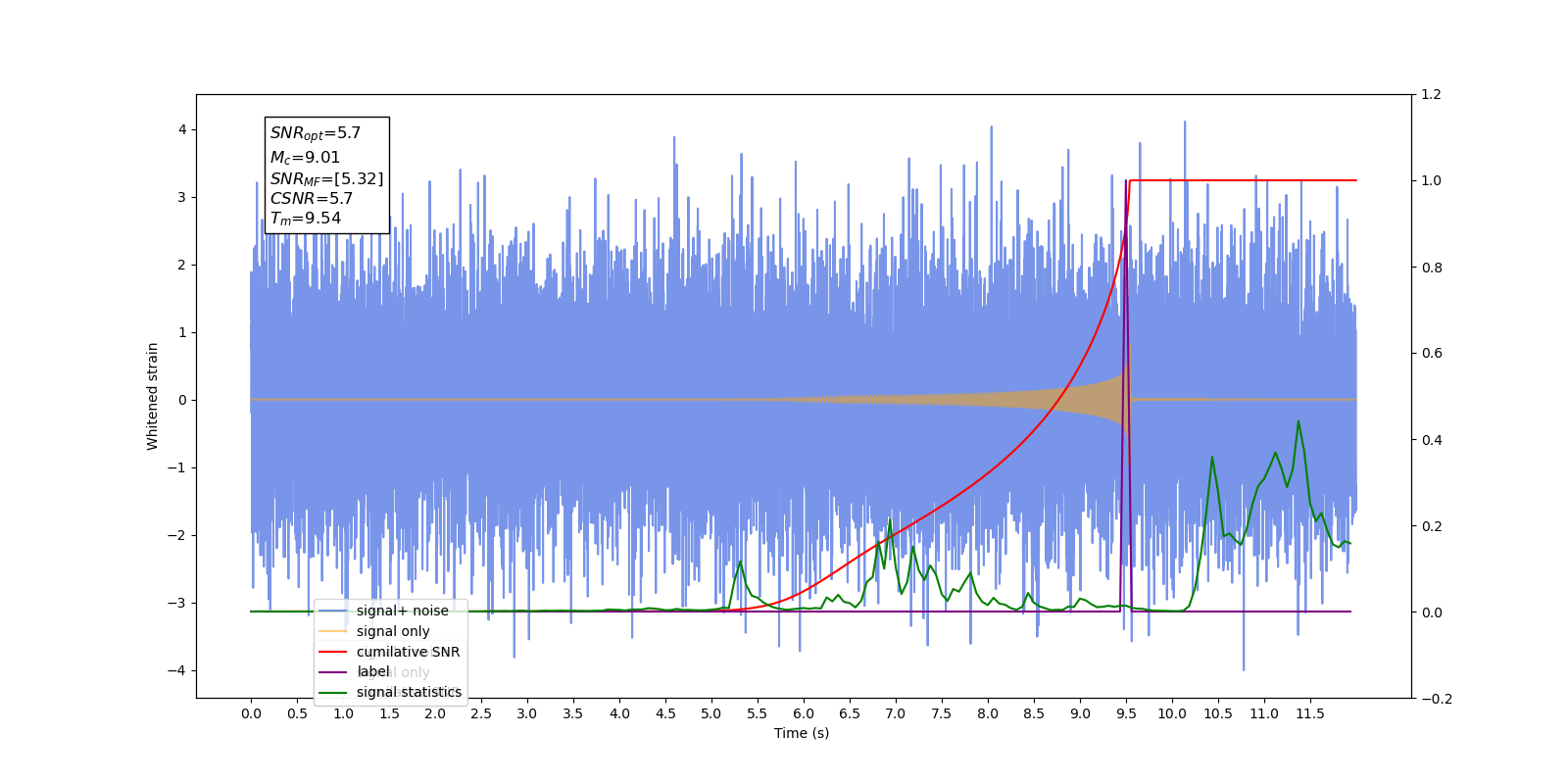Click the x-axis tick label 6.5

click(850, 713)
